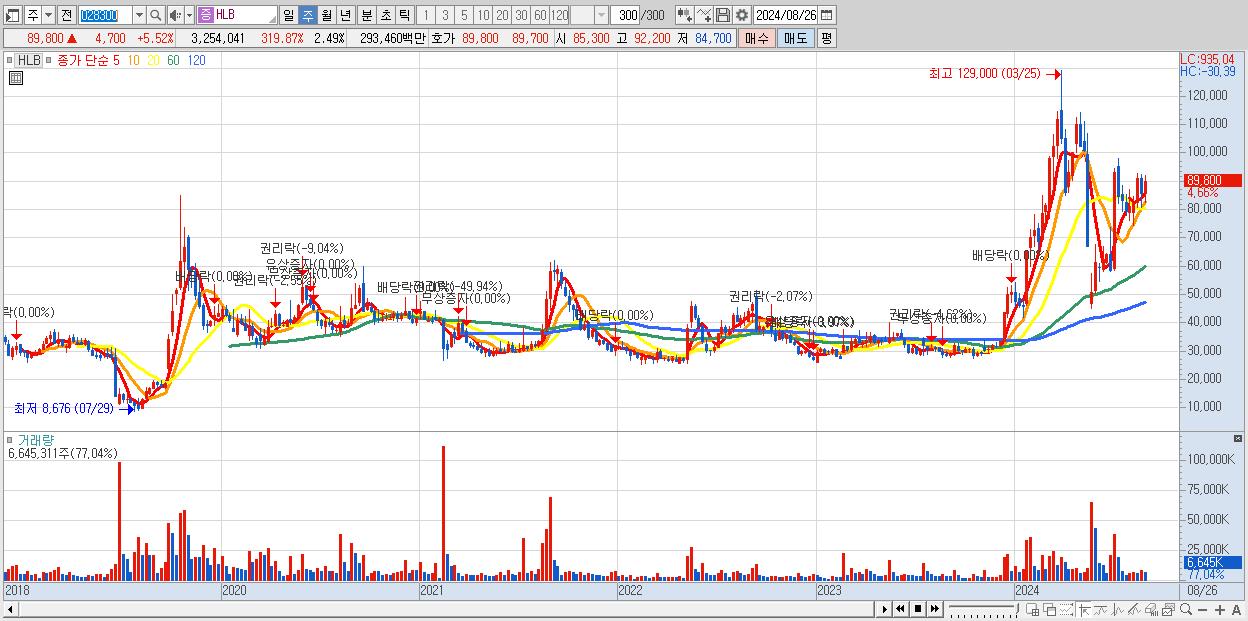Click the HLB stock name field
The image size is (1248, 621).
coord(246,15)
